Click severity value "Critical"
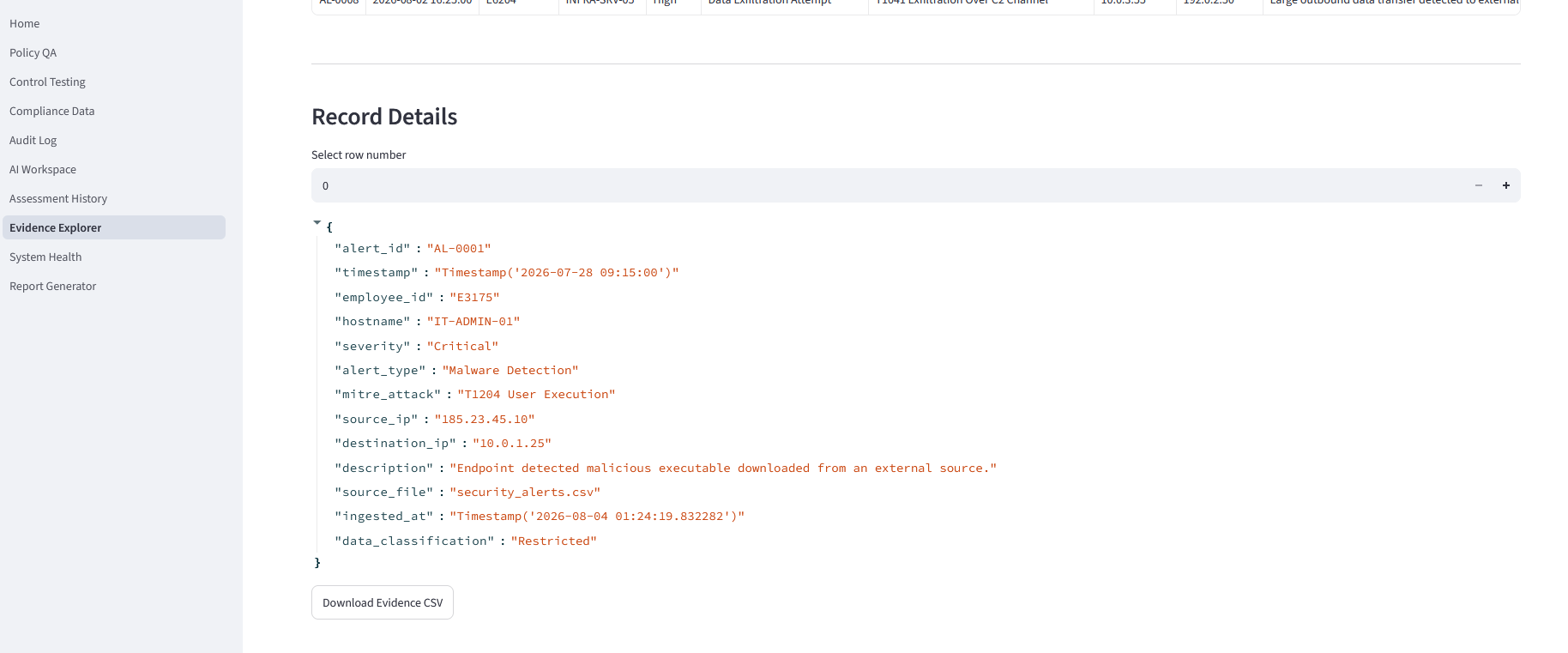This screenshot has height=653, width=1568. click(x=462, y=347)
